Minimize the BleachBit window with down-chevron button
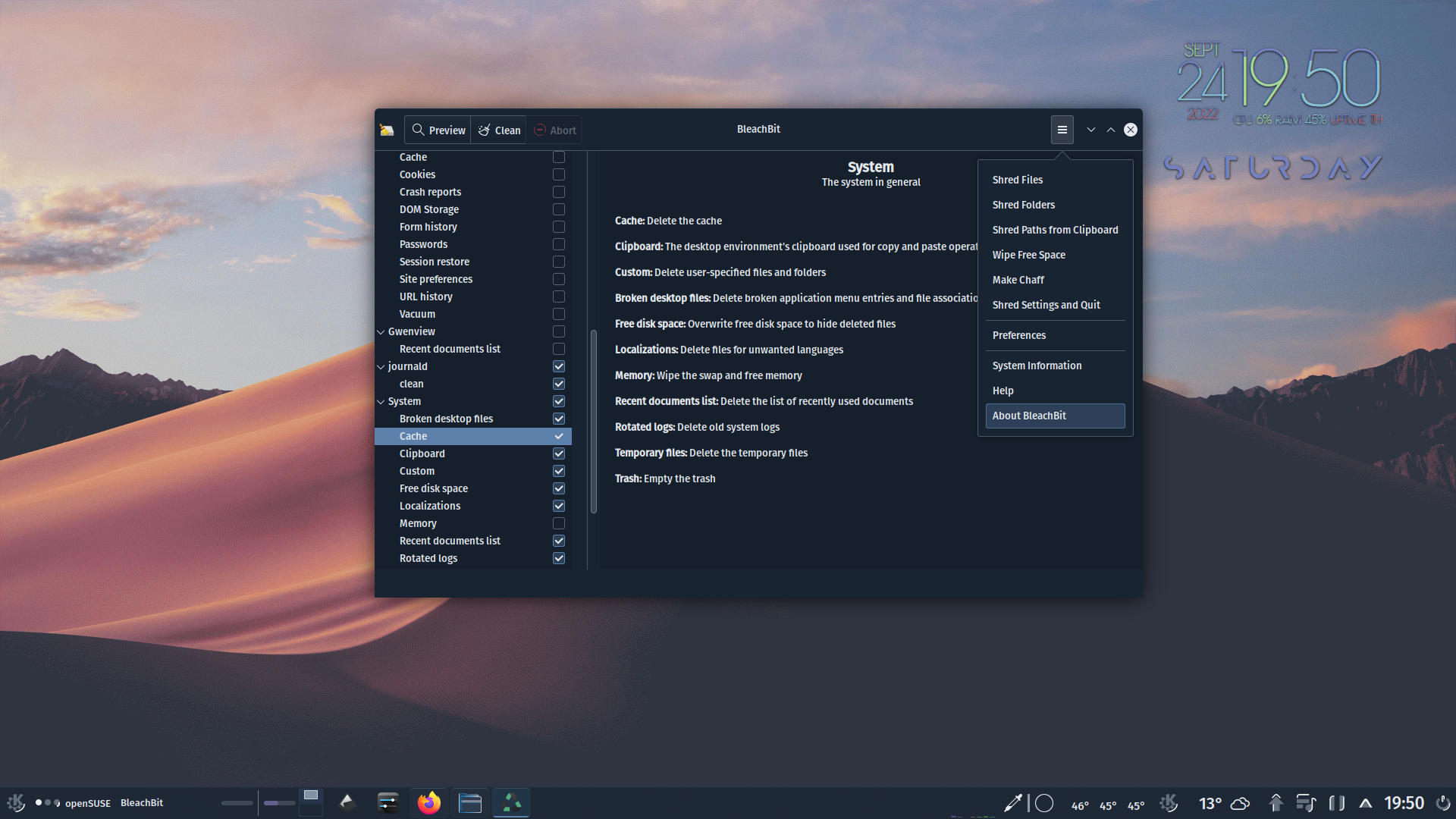The width and height of the screenshot is (1456, 819). [1090, 130]
